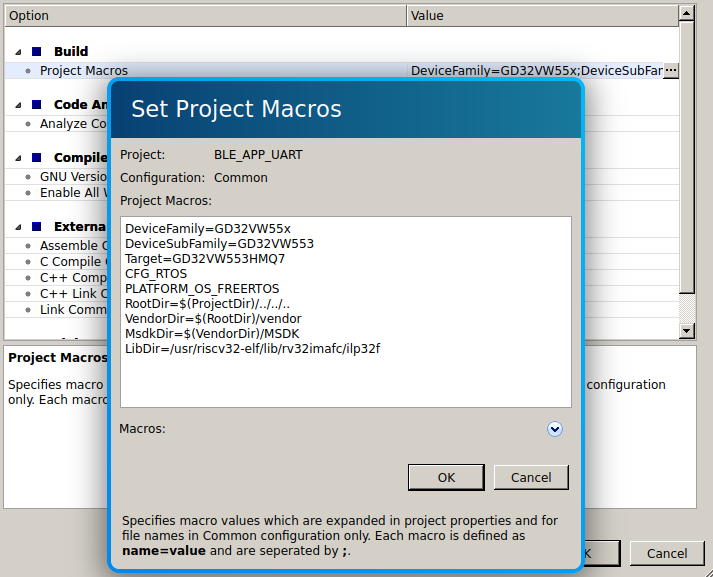Collapse the Code An category triangle
The image size is (713, 577).
point(18,104)
